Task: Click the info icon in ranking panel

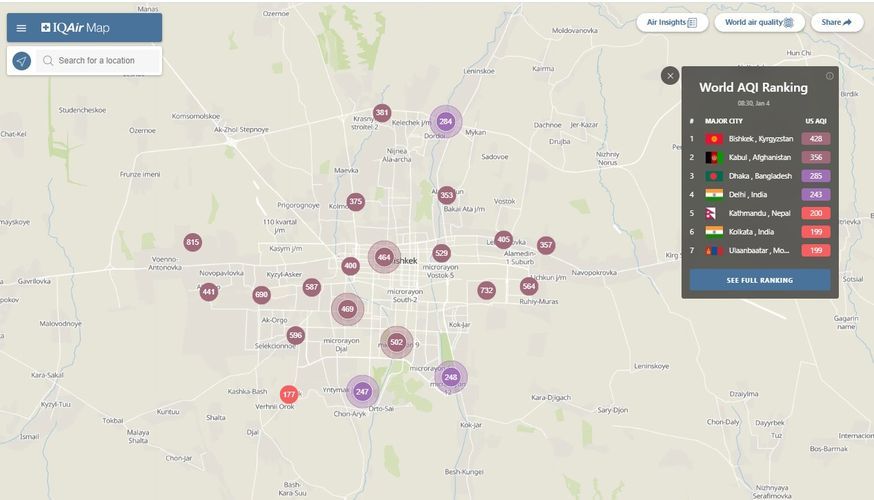Action: [x=829, y=76]
